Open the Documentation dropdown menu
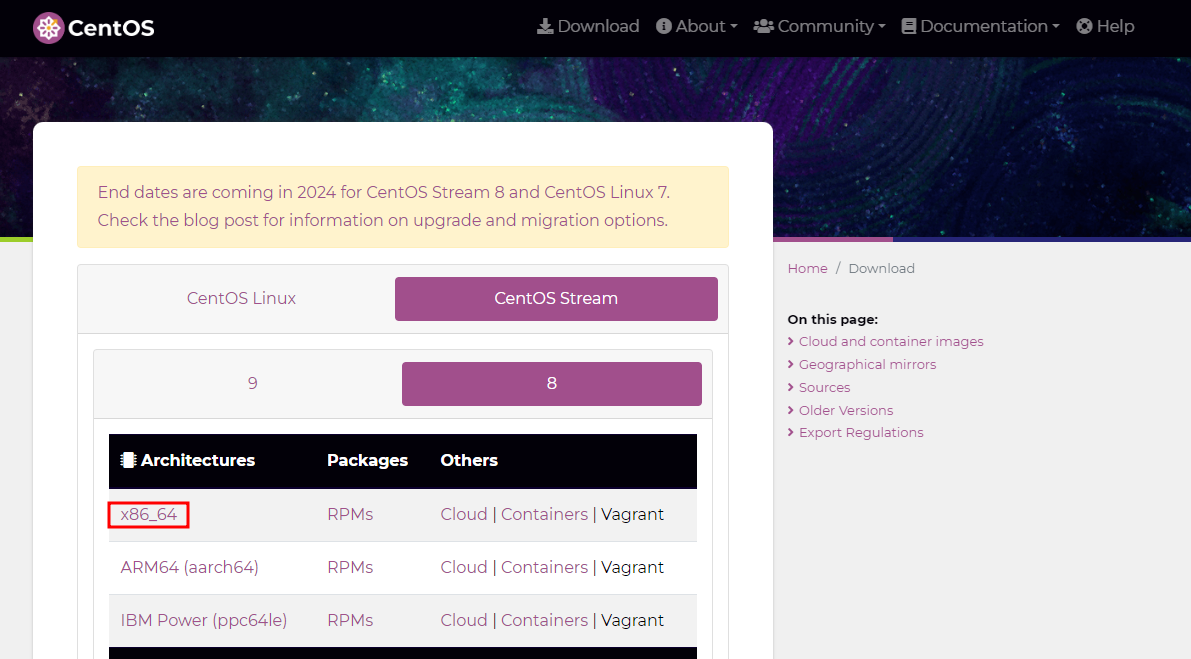 [x=980, y=27]
